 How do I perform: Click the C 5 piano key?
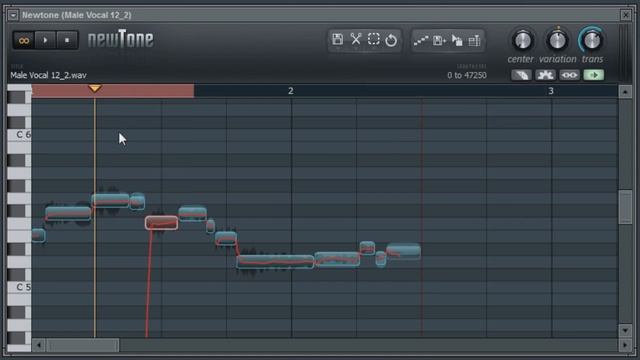coord(19,287)
